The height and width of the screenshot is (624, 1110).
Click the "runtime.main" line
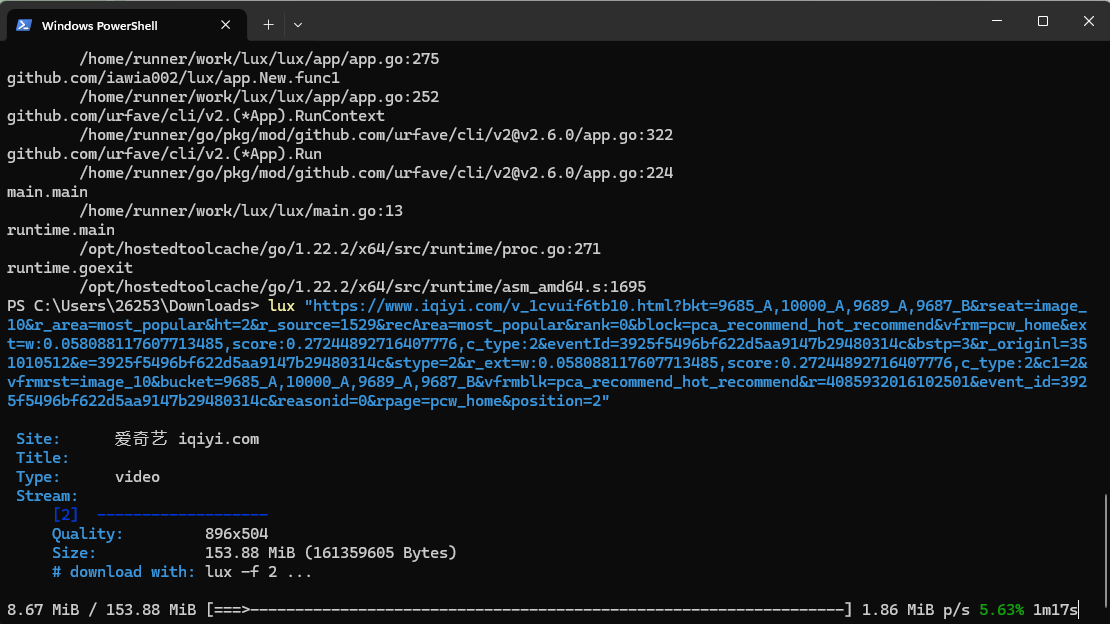pyautogui.click(x=61, y=230)
